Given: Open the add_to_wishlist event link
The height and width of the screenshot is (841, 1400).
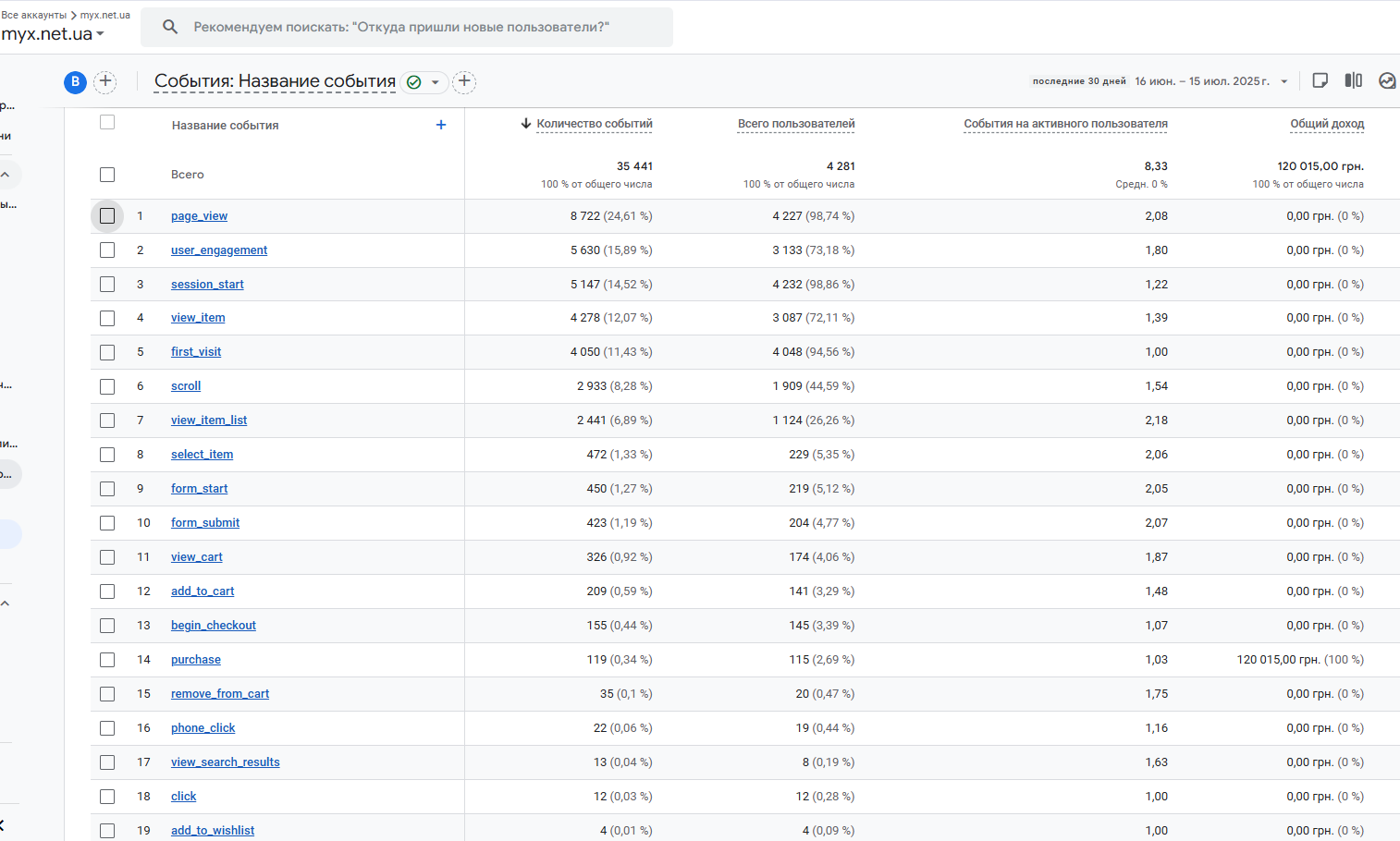Looking at the screenshot, I should [213, 831].
